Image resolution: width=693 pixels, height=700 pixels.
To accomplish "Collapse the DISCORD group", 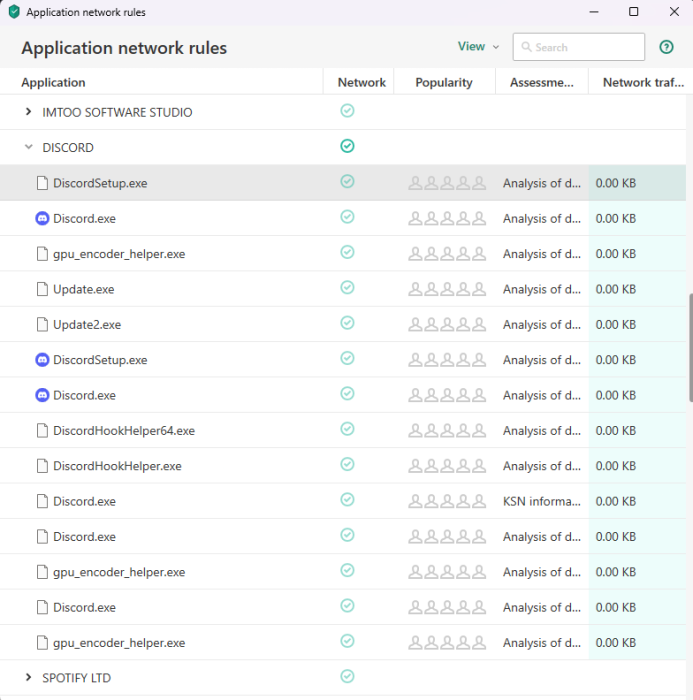I will (x=28, y=147).
